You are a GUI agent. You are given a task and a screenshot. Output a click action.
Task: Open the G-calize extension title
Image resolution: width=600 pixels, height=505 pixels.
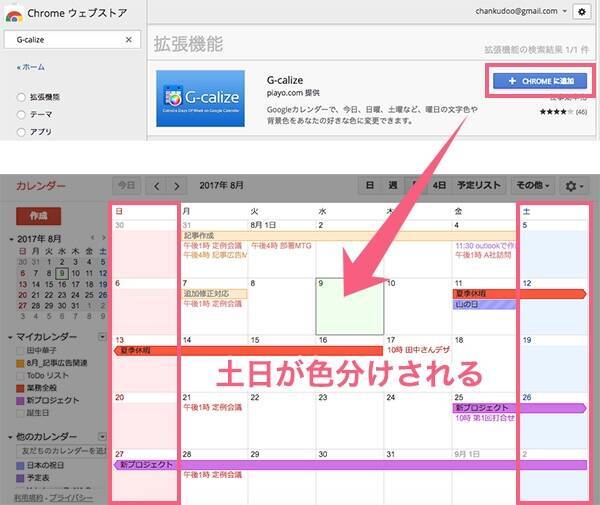point(285,80)
